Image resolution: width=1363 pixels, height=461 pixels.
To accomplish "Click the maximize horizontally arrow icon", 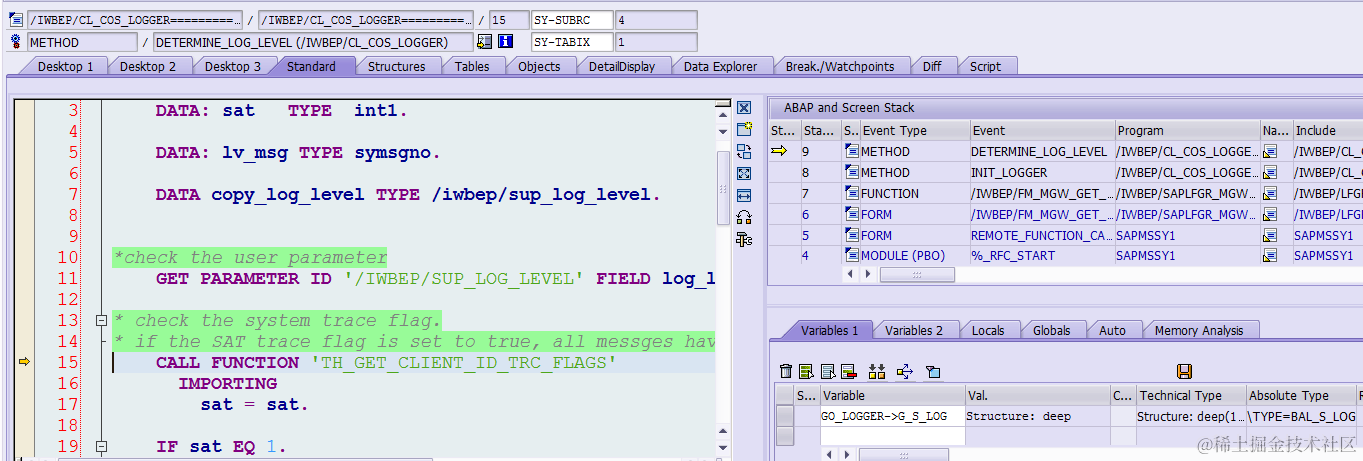I will coord(743,195).
